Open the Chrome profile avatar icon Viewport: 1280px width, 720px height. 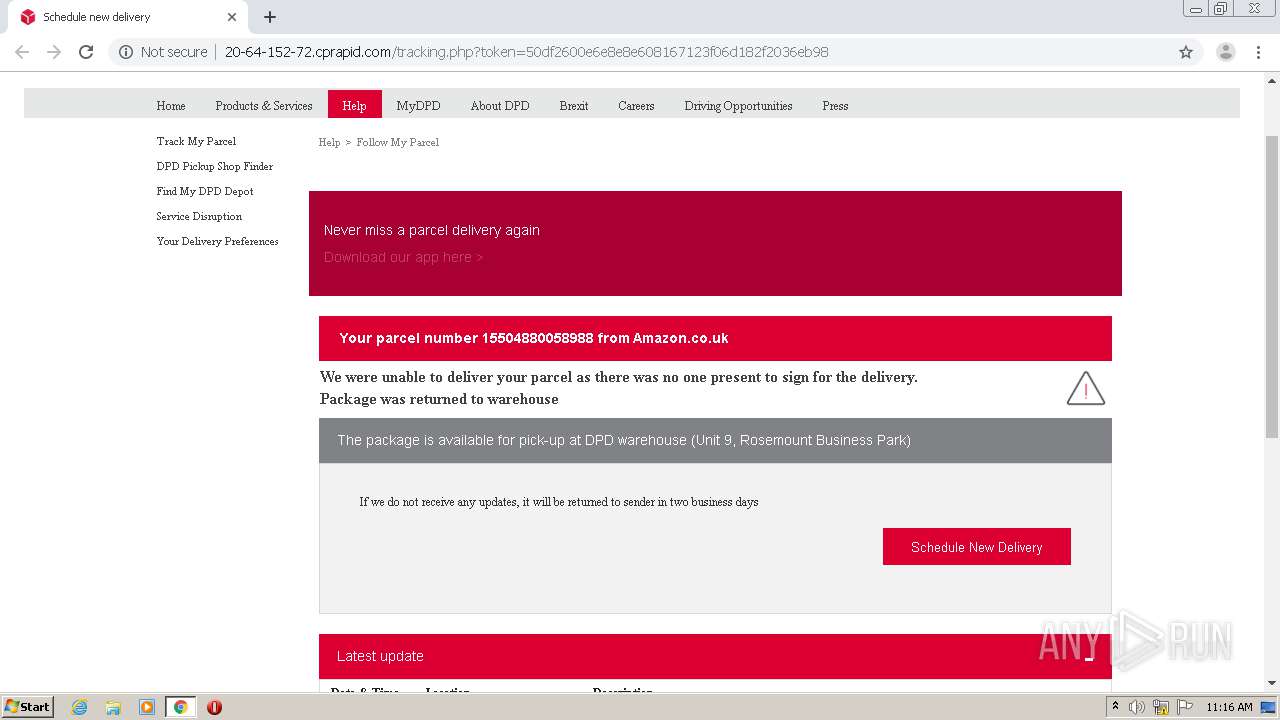coord(1225,52)
